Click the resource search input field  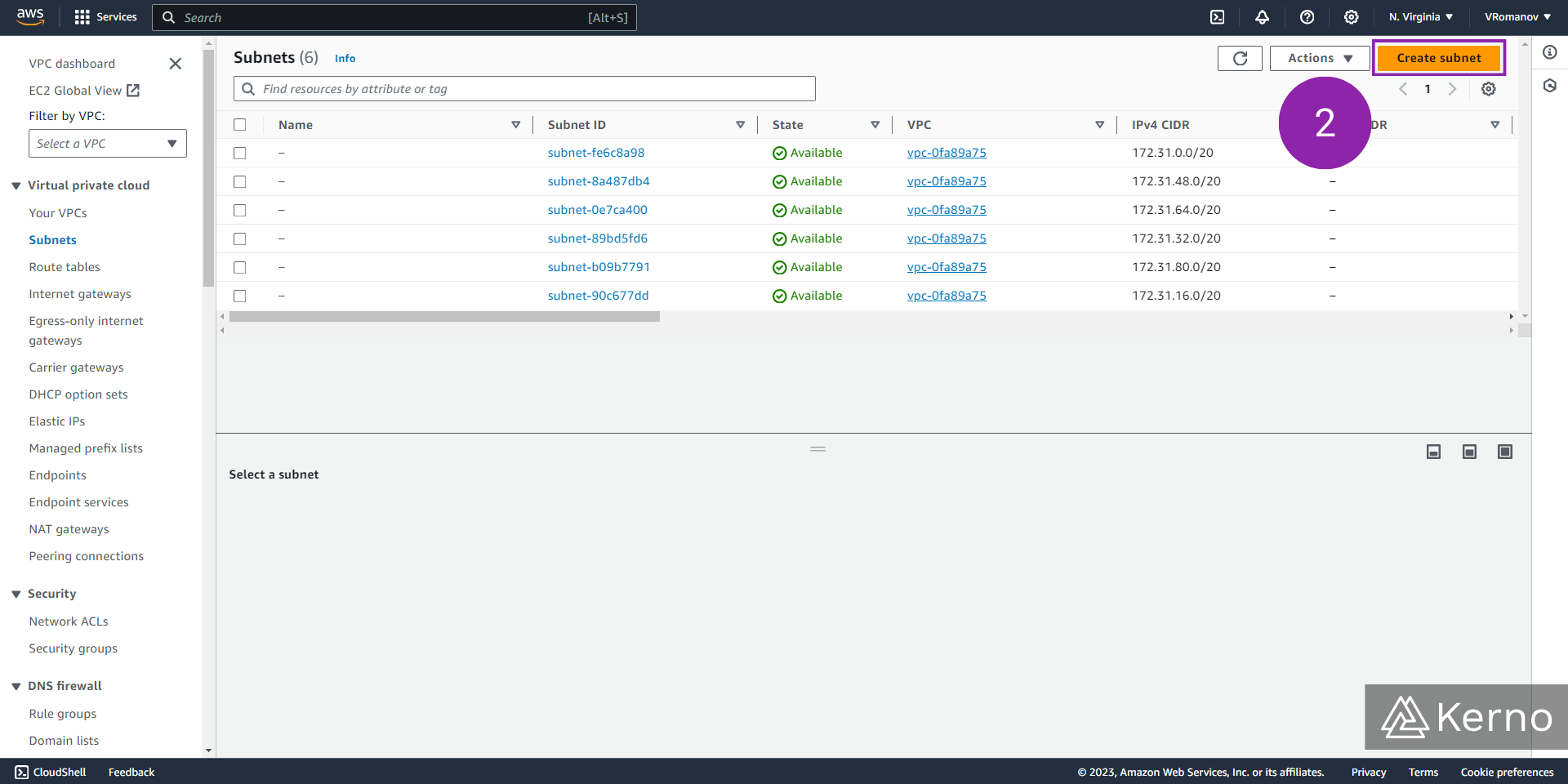523,88
